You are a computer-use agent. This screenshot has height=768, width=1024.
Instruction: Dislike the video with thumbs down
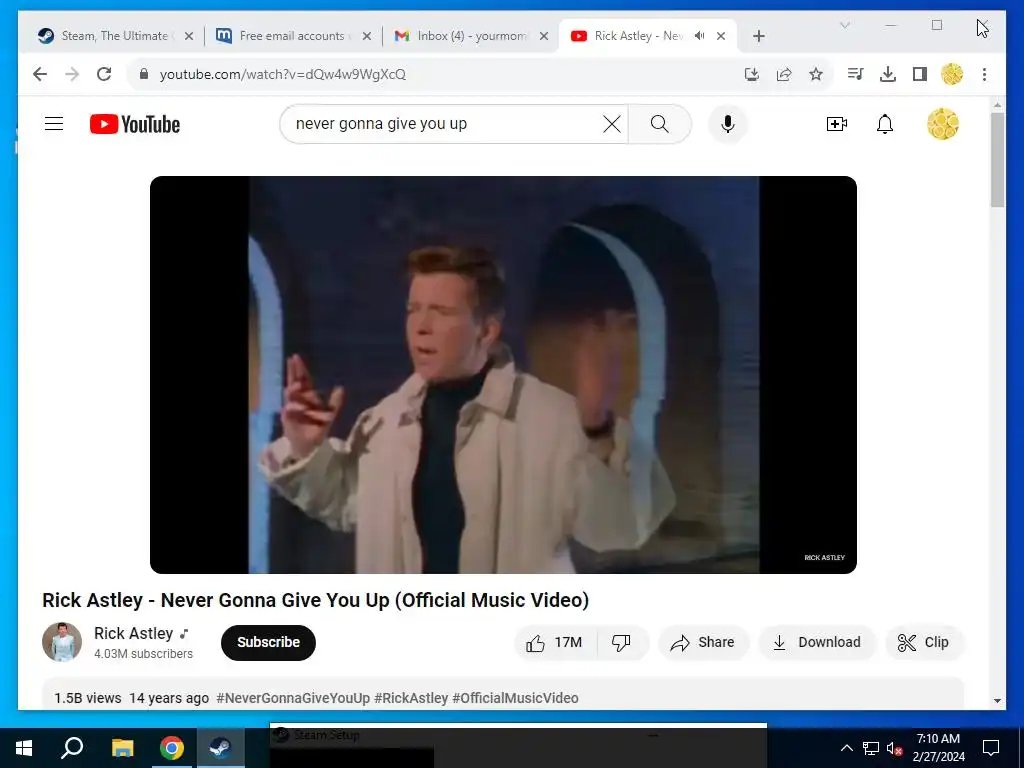click(621, 643)
